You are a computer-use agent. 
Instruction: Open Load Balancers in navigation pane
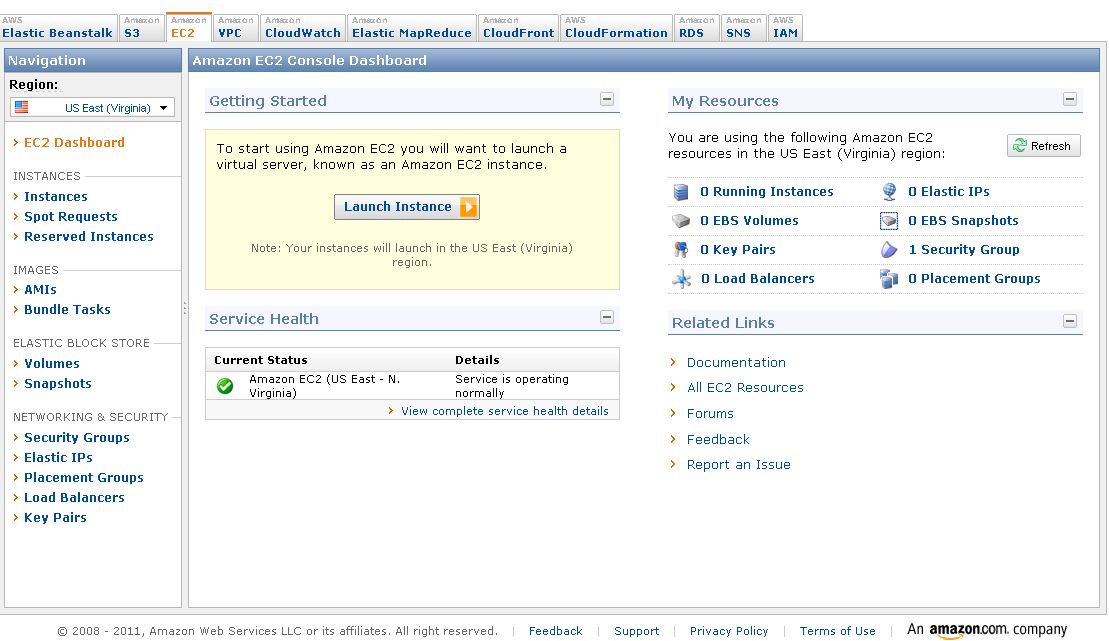(74, 497)
